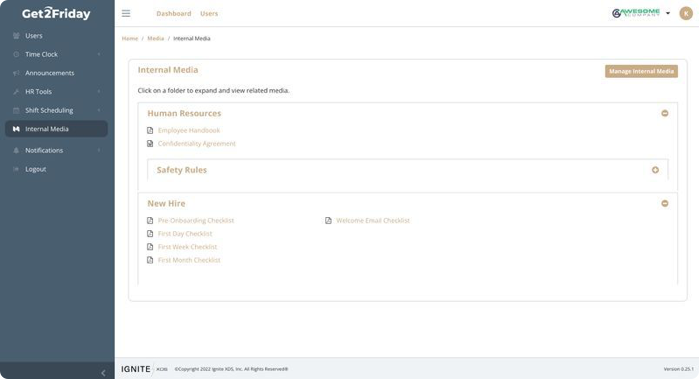Open the First Week Checklist link
Image resolution: width=699 pixels, height=379 pixels.
point(187,247)
